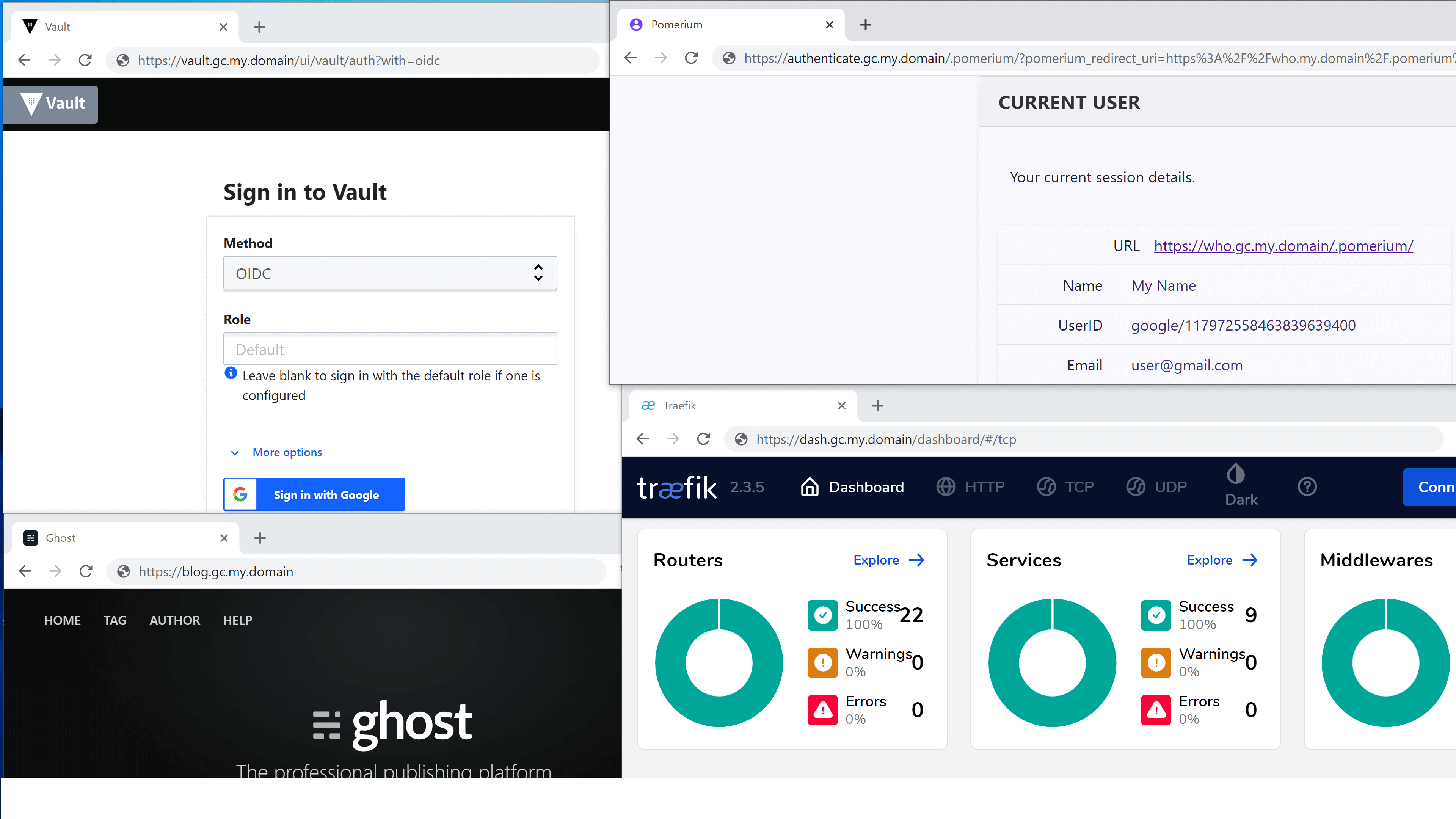Open new tab beside Ghost tab
Screen dimensions: 1456x819
coord(260,538)
